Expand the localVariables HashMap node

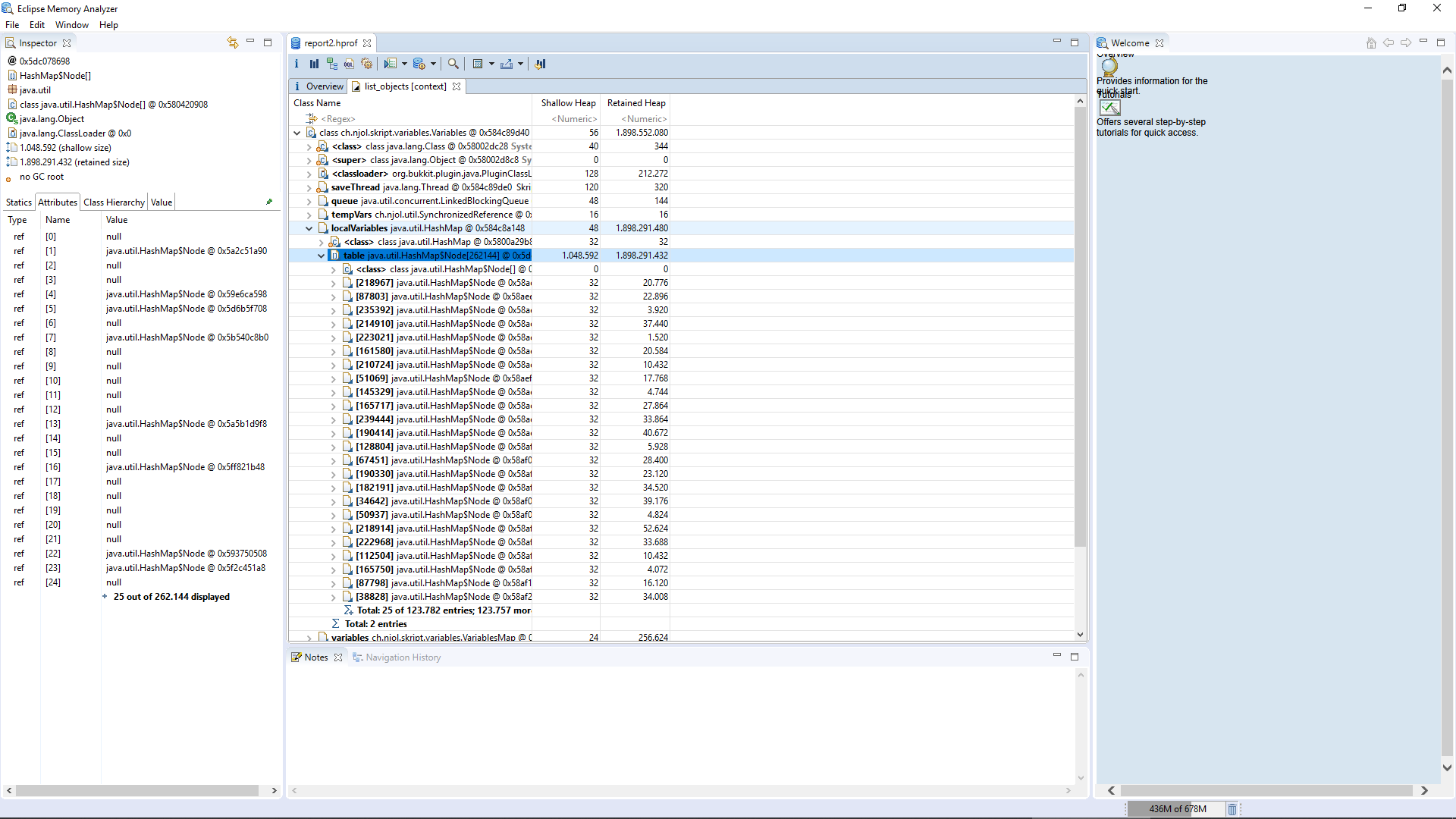click(309, 228)
